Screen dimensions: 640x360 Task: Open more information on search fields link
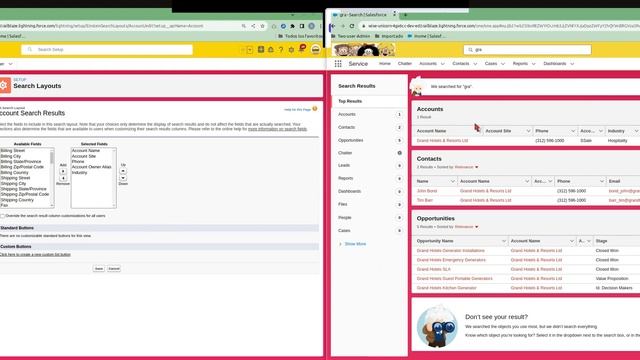pos(278,129)
